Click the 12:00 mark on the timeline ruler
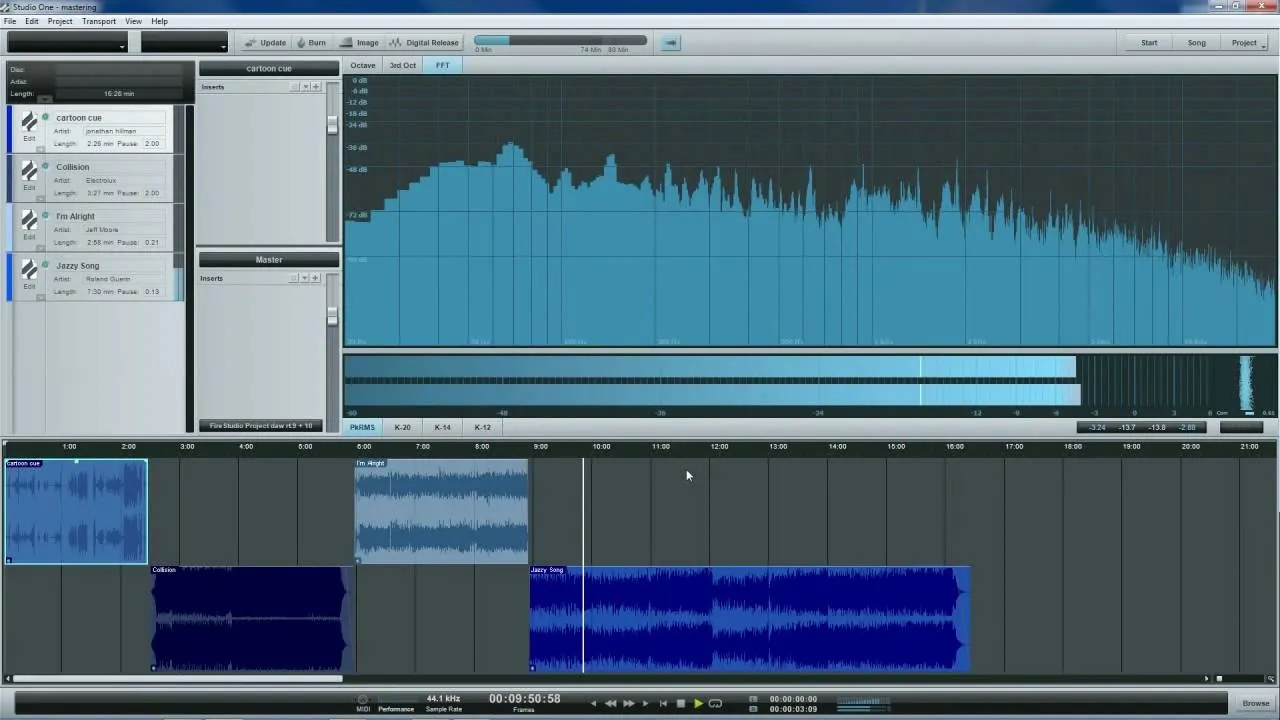 click(719, 446)
